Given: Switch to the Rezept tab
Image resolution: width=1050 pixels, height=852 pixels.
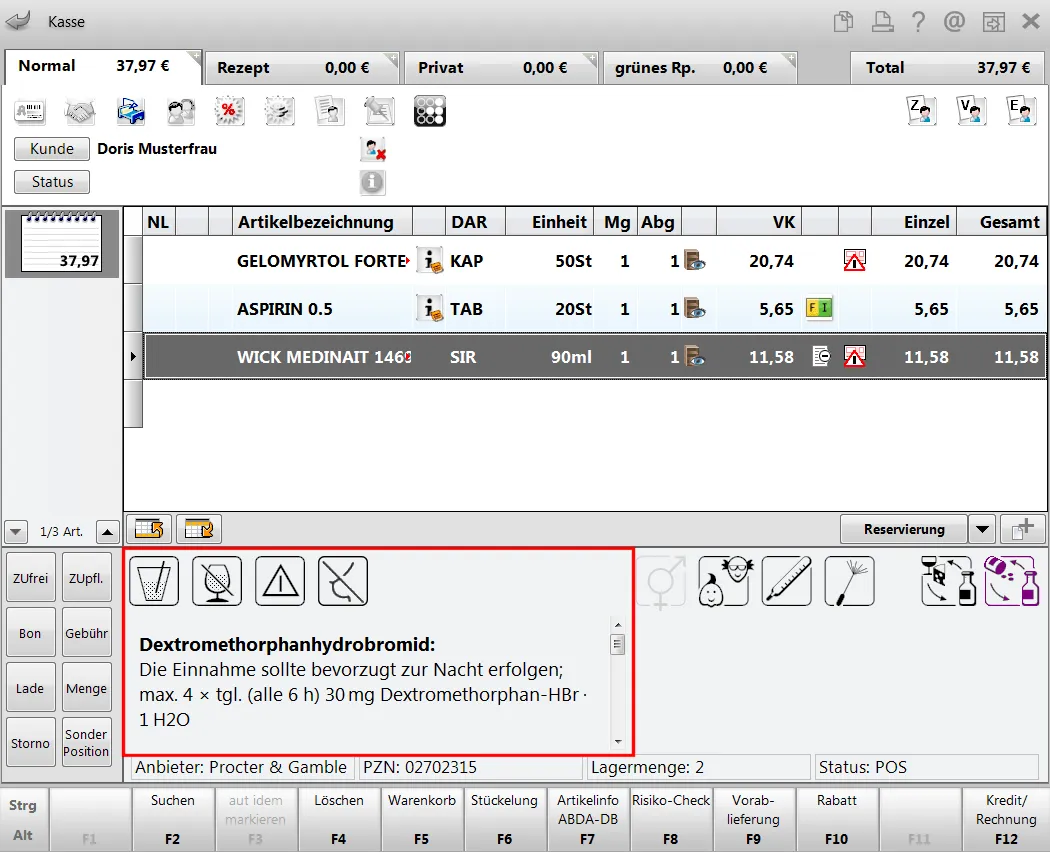Looking at the screenshot, I should (302, 68).
